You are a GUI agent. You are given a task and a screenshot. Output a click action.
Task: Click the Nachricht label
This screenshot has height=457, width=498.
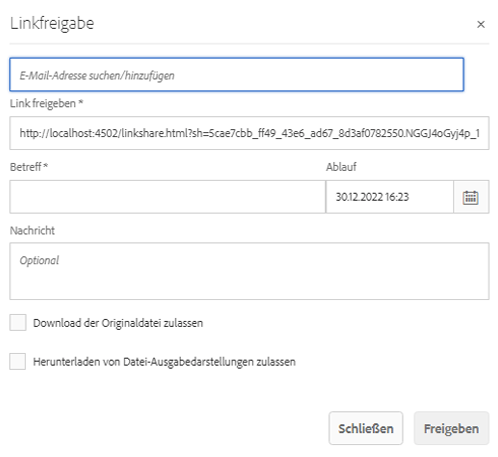click(x=32, y=230)
